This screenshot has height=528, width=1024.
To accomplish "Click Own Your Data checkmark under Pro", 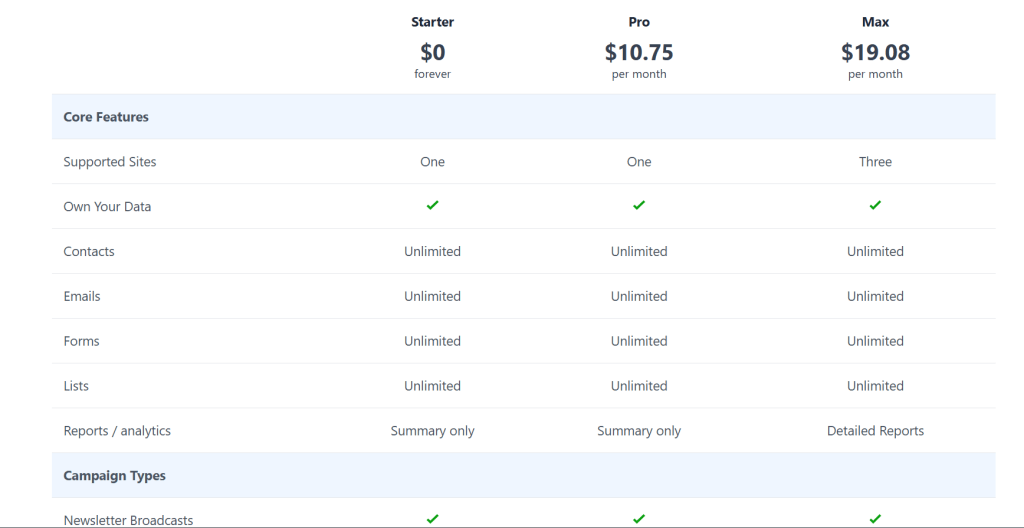I will (x=639, y=206).
